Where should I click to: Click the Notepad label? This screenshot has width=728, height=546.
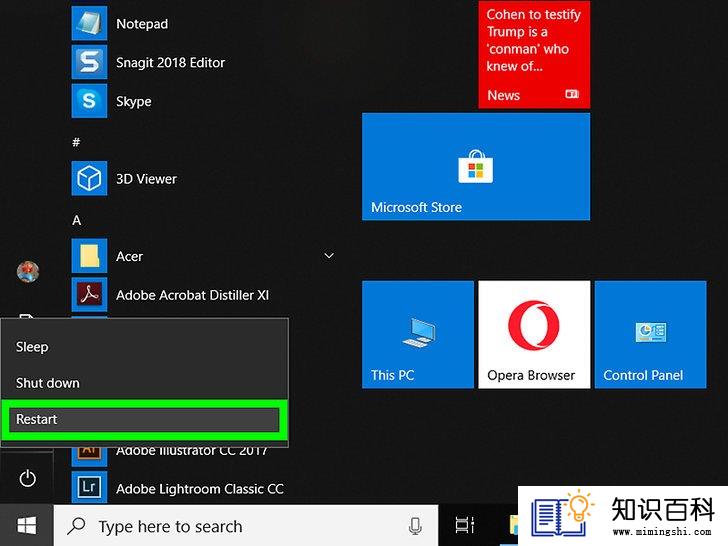point(142,24)
